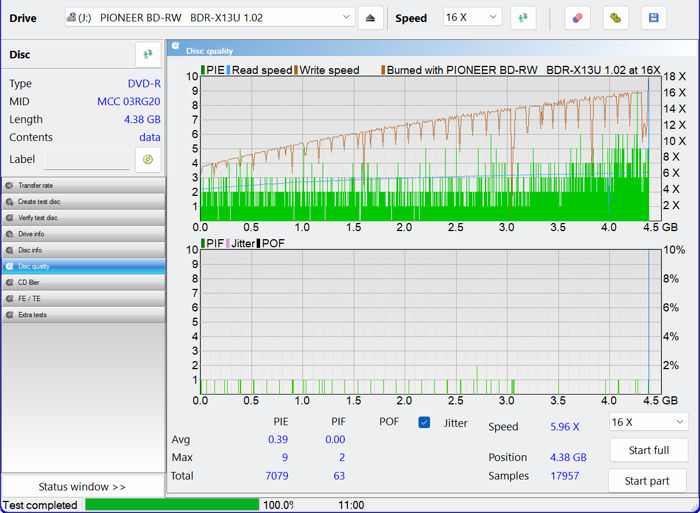The image size is (700, 513).
Task: Expand the 16 X test speed dropdown
Action: pyautogui.click(x=648, y=422)
